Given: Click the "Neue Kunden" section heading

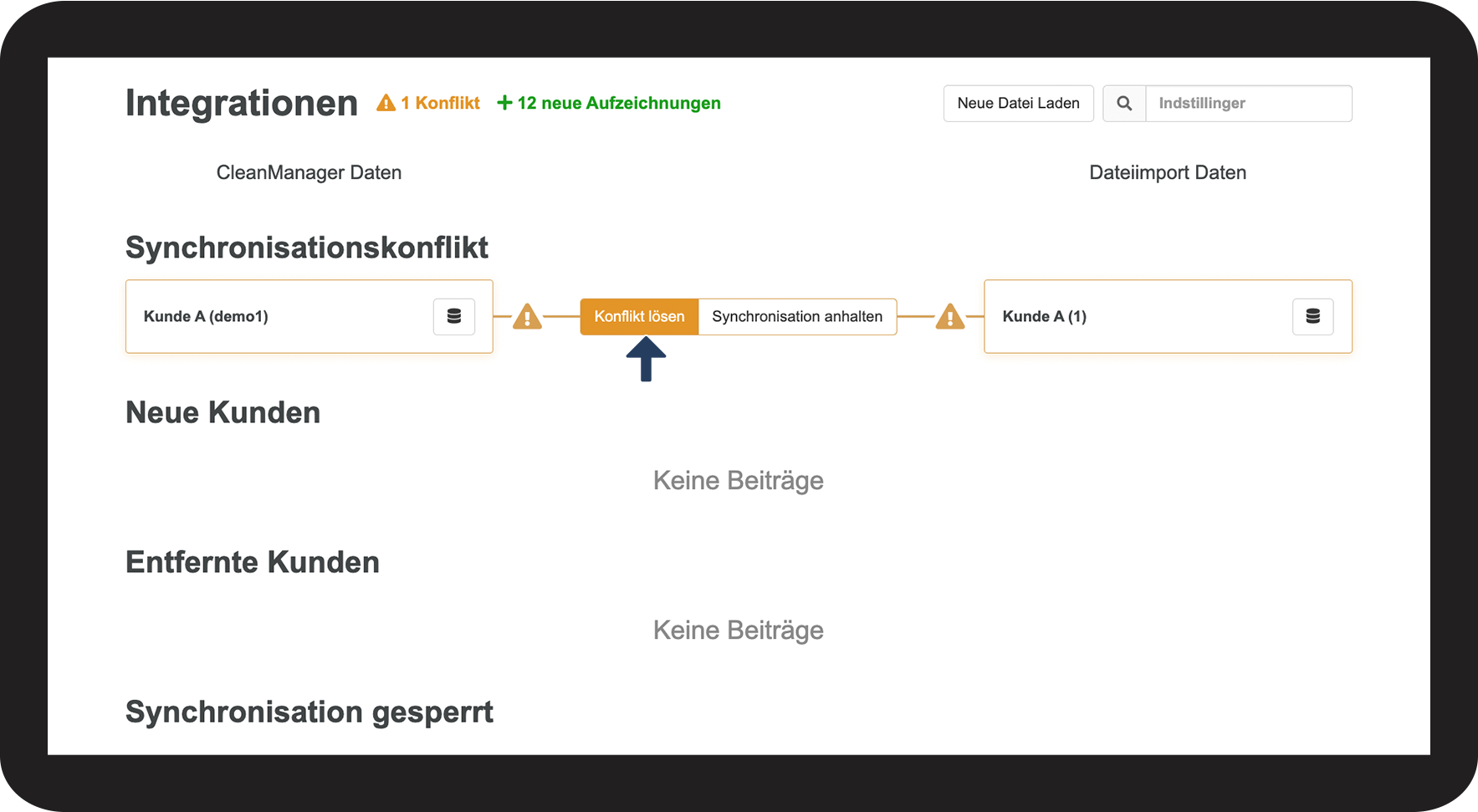Looking at the screenshot, I should [222, 412].
